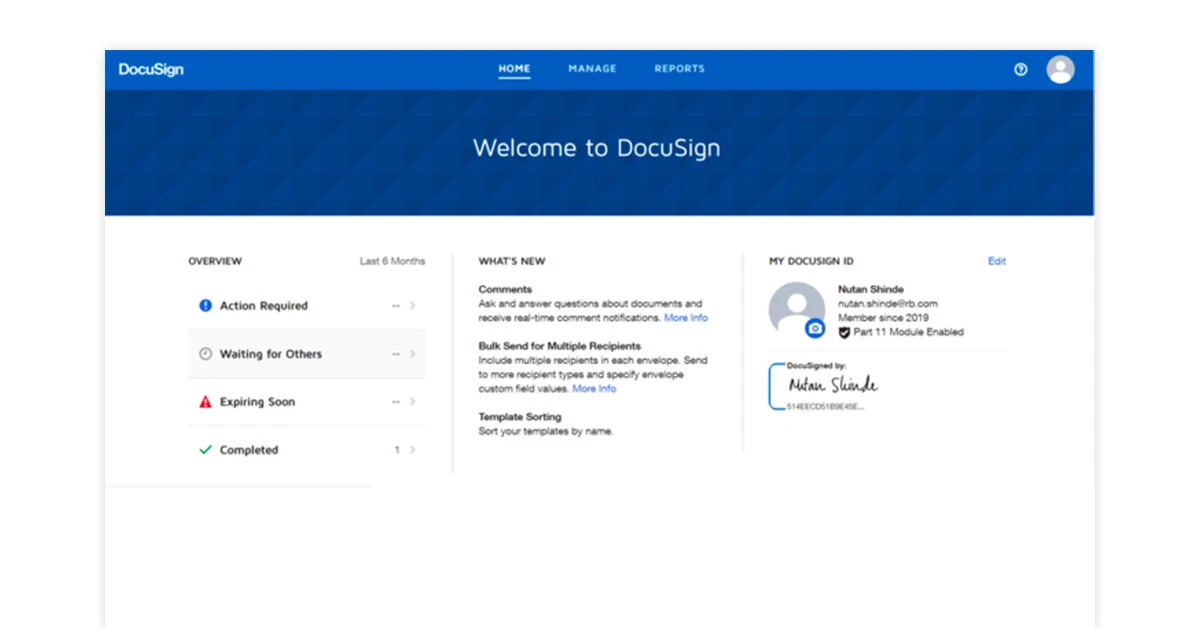Image resolution: width=1200 pixels, height=628 pixels.
Task: Open More Info about Comments
Action: [687, 317]
